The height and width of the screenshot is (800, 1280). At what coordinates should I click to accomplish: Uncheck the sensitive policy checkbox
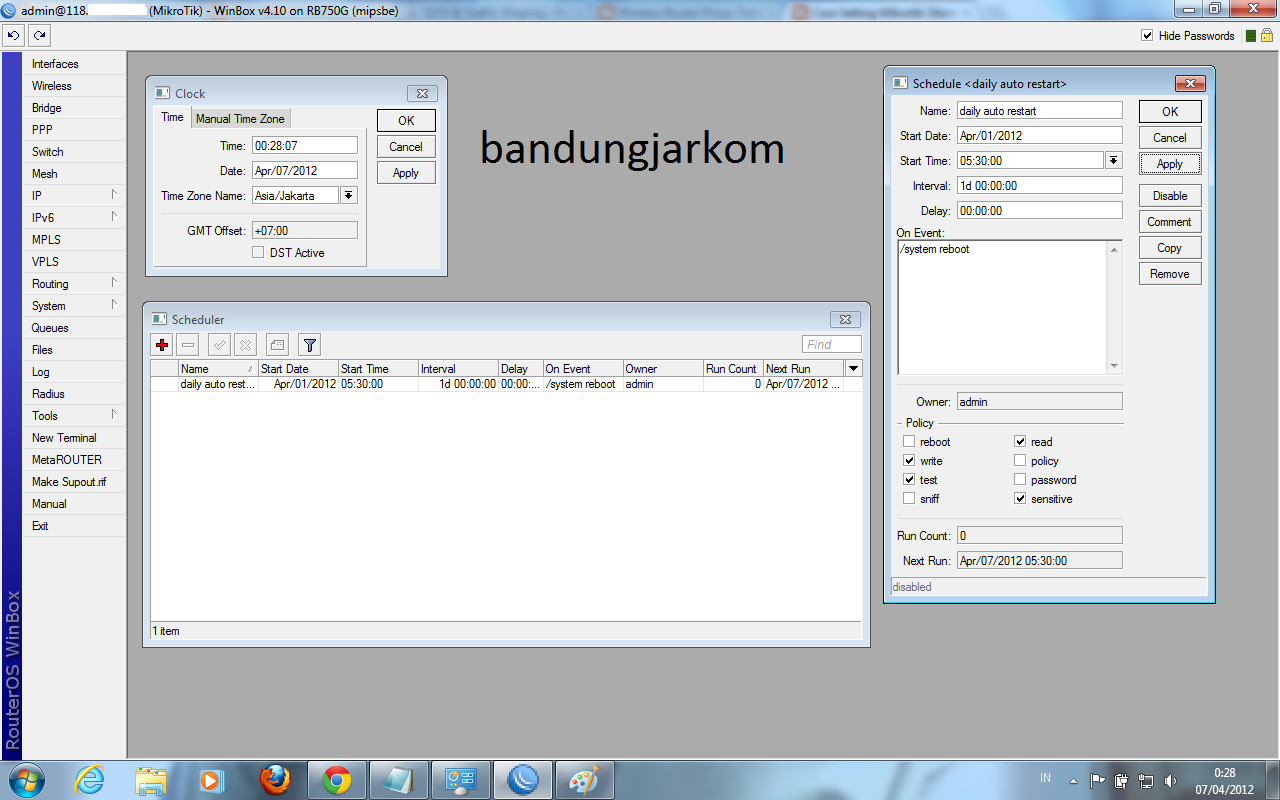coord(1020,499)
